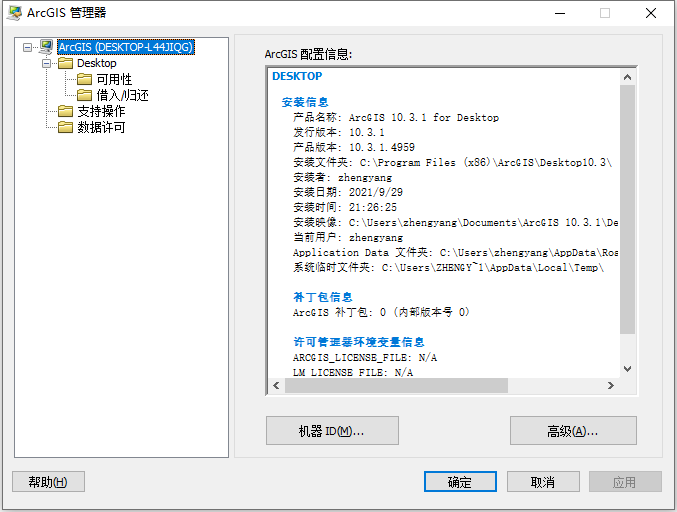This screenshot has height=512, width=677.
Task: Minimize the ArcGIS 管理器 window
Action: pos(560,13)
